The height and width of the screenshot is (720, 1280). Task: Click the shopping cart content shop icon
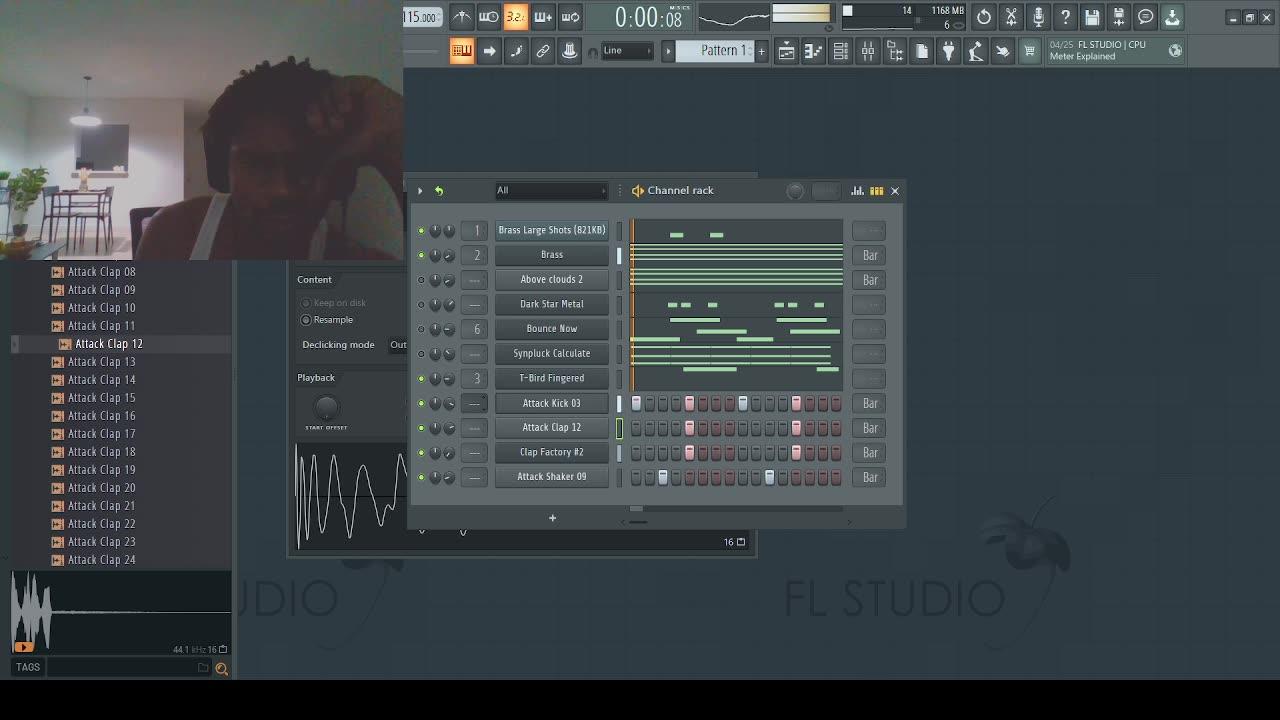1029,51
